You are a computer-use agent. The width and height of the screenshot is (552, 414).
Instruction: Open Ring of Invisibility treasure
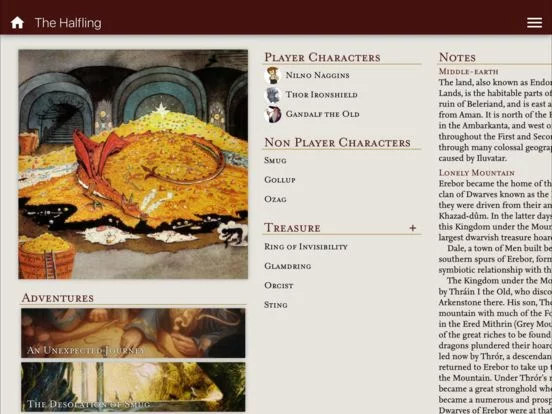click(x=306, y=247)
